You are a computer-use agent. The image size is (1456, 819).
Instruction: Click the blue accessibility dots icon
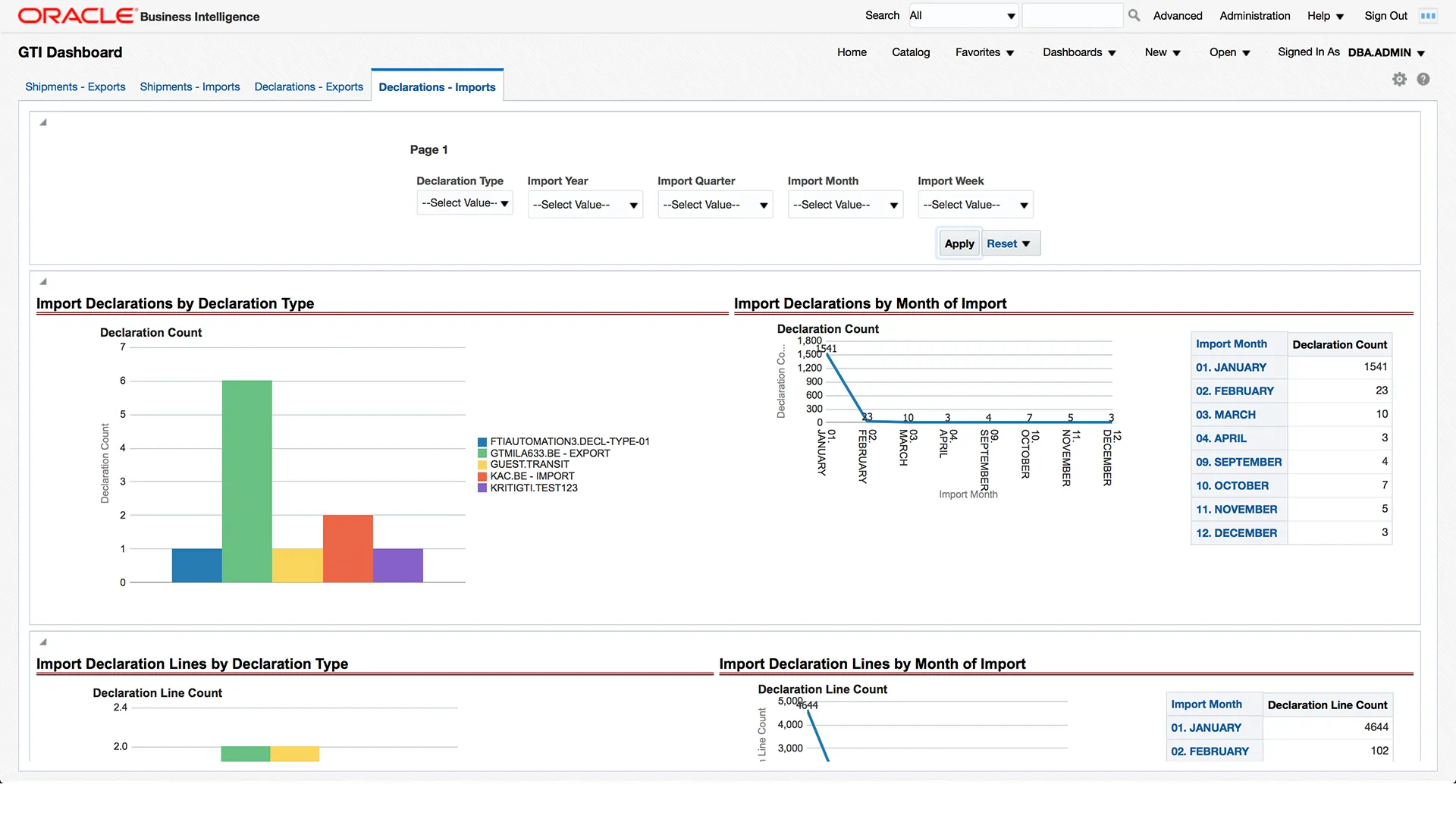tap(1428, 15)
